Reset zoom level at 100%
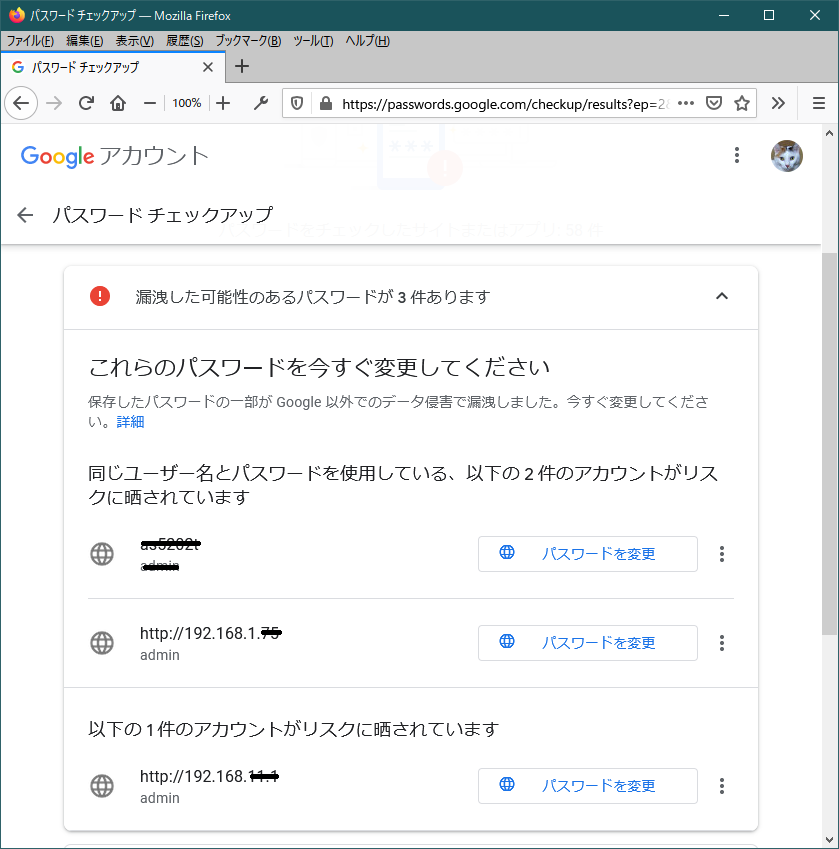 point(187,103)
